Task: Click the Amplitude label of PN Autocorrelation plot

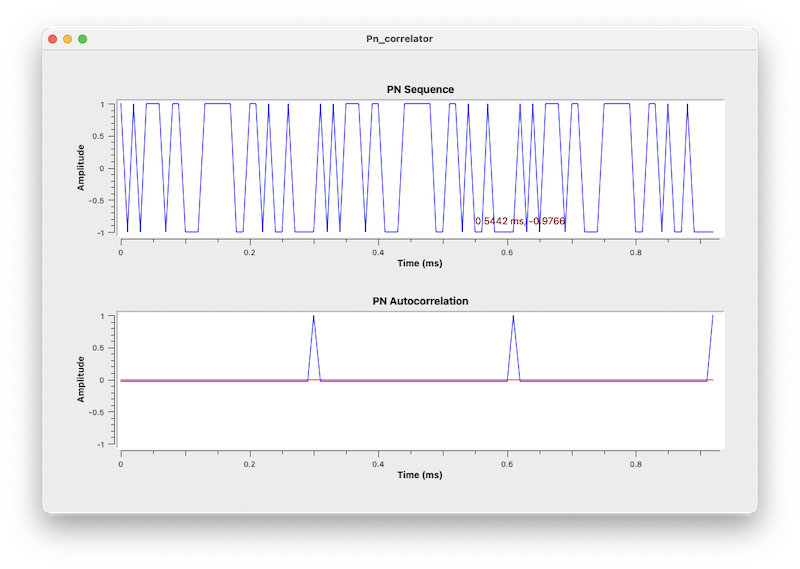Action: (x=81, y=379)
